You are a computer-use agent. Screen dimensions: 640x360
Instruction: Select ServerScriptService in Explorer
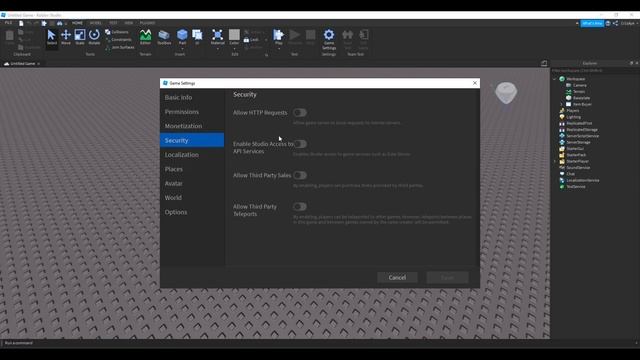click(x=579, y=136)
